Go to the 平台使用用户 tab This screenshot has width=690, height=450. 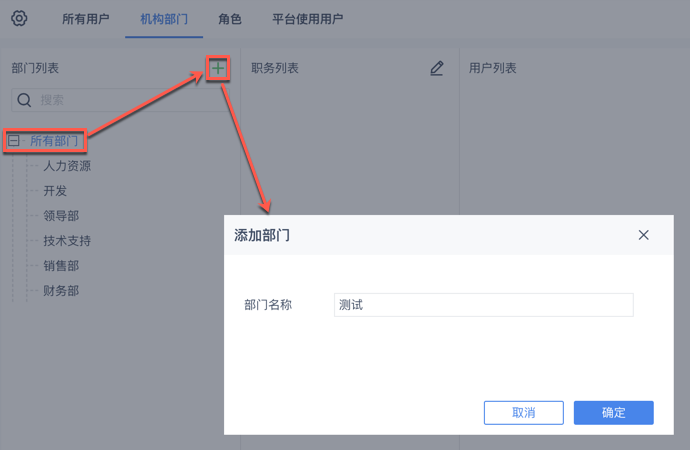click(x=307, y=19)
